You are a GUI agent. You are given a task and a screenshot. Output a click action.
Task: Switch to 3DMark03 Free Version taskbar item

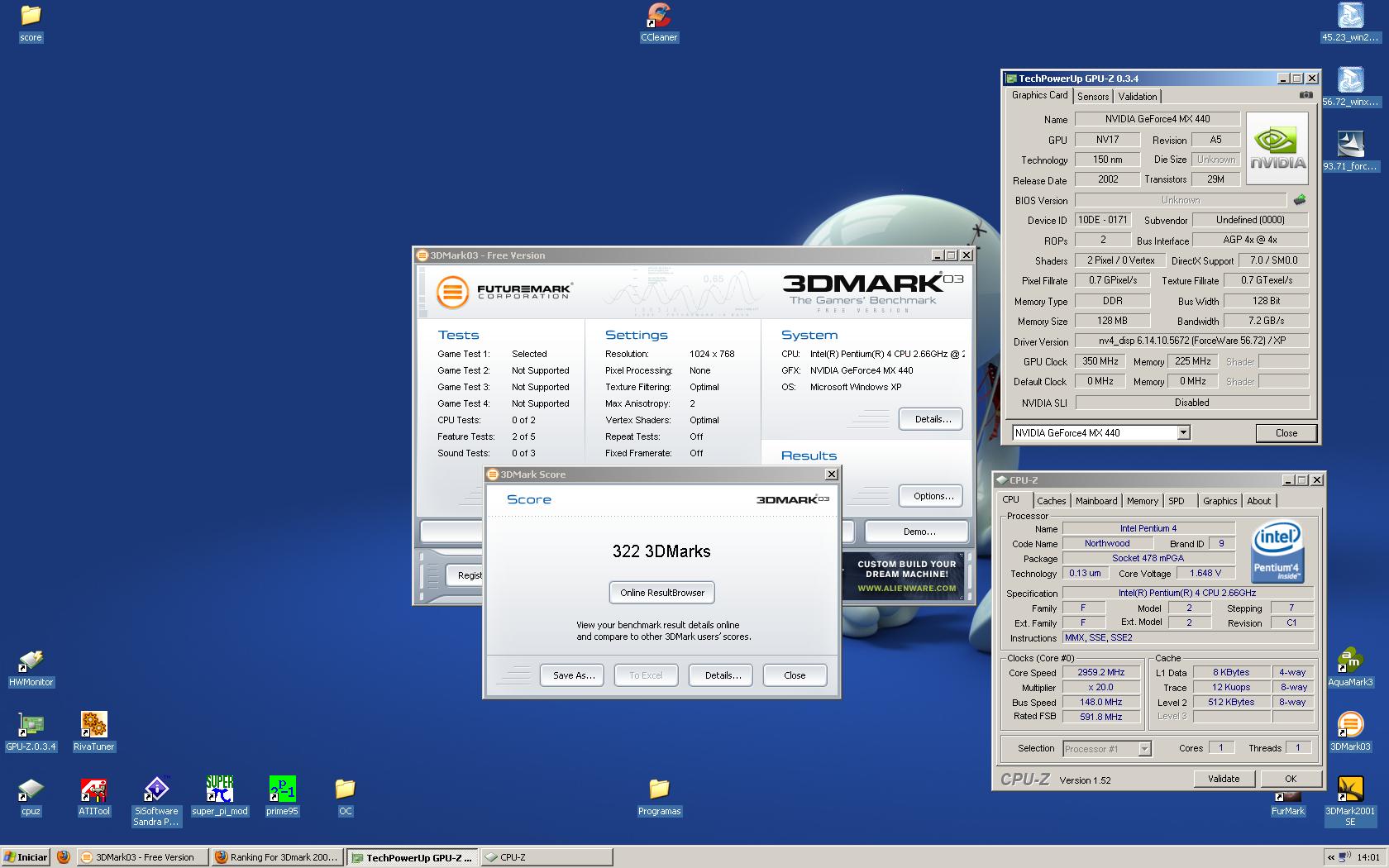(142, 857)
